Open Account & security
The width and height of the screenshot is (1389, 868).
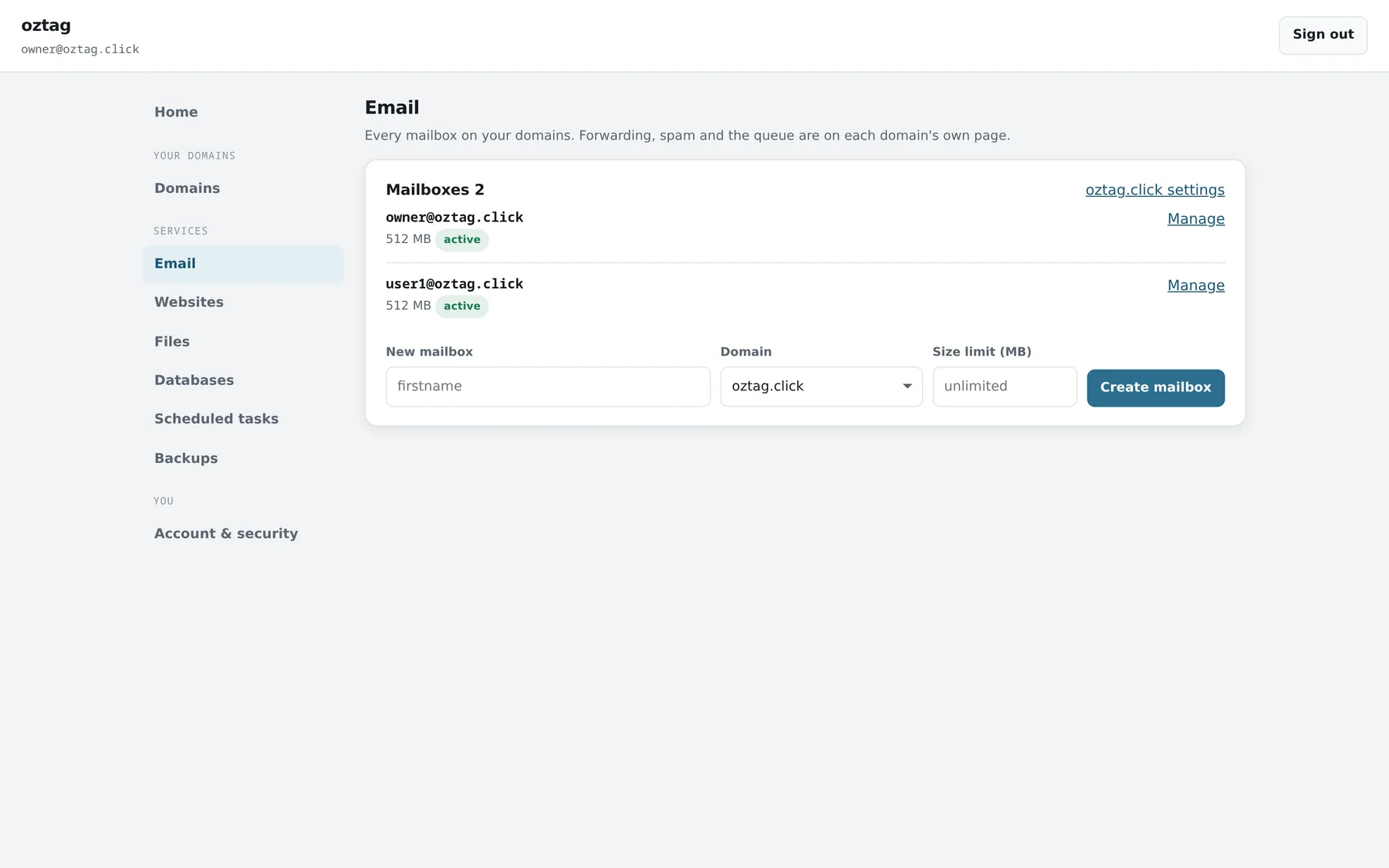(x=242, y=534)
